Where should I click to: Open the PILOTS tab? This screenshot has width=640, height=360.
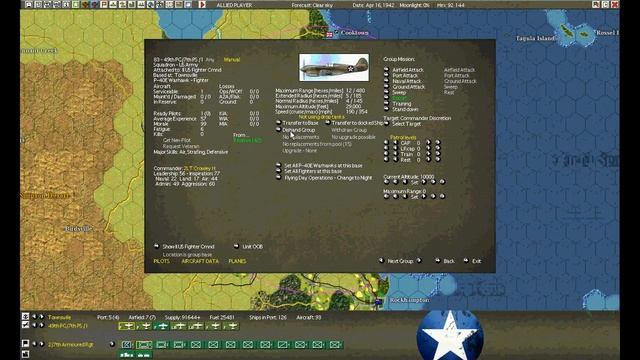pos(161,261)
